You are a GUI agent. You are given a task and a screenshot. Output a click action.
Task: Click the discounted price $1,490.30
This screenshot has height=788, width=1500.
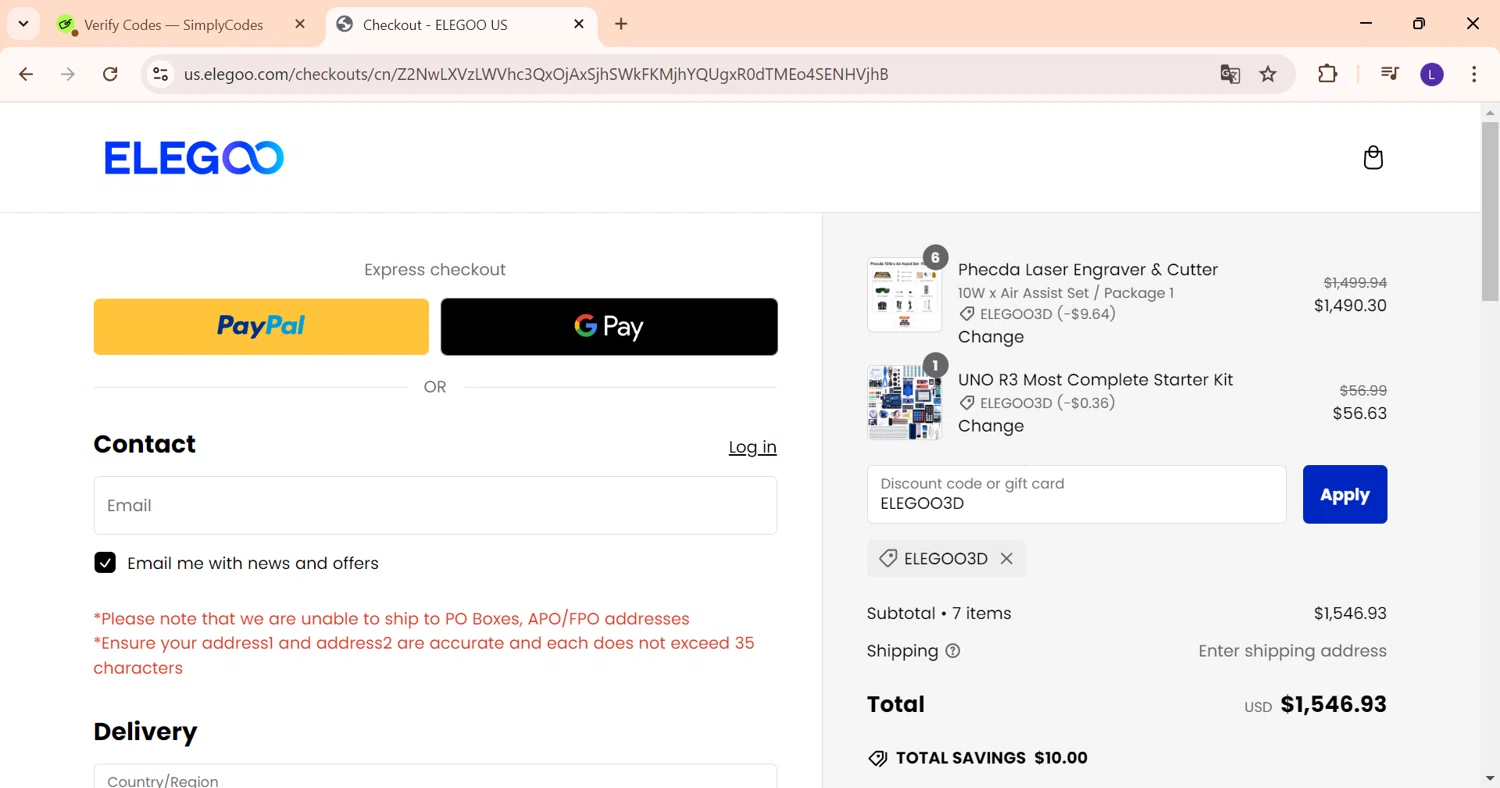coord(1350,306)
